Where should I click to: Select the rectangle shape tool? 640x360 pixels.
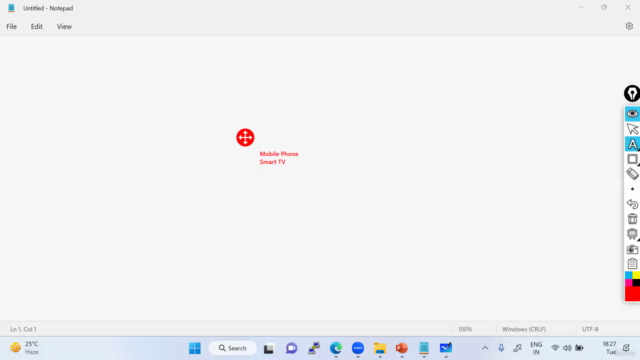tap(632, 159)
